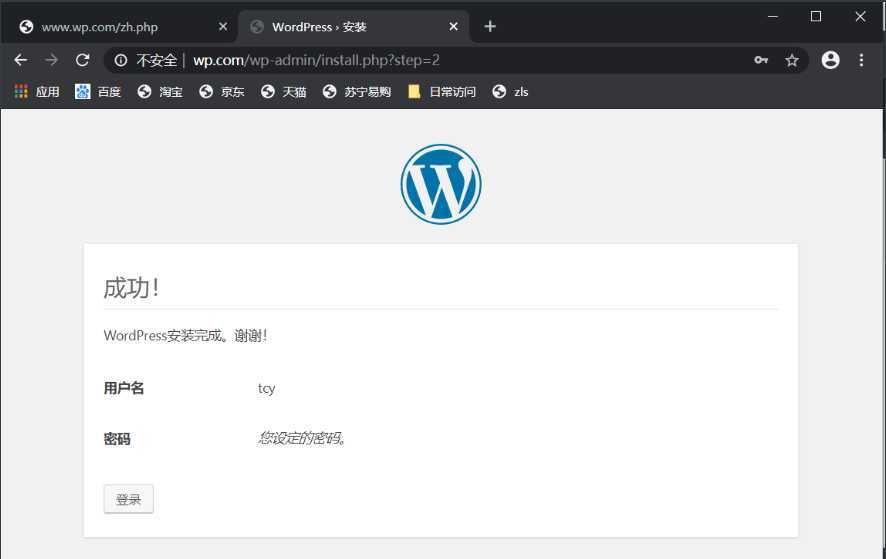886x559 pixels.
Task: Maximize the Chrome window
Action: (x=816, y=16)
